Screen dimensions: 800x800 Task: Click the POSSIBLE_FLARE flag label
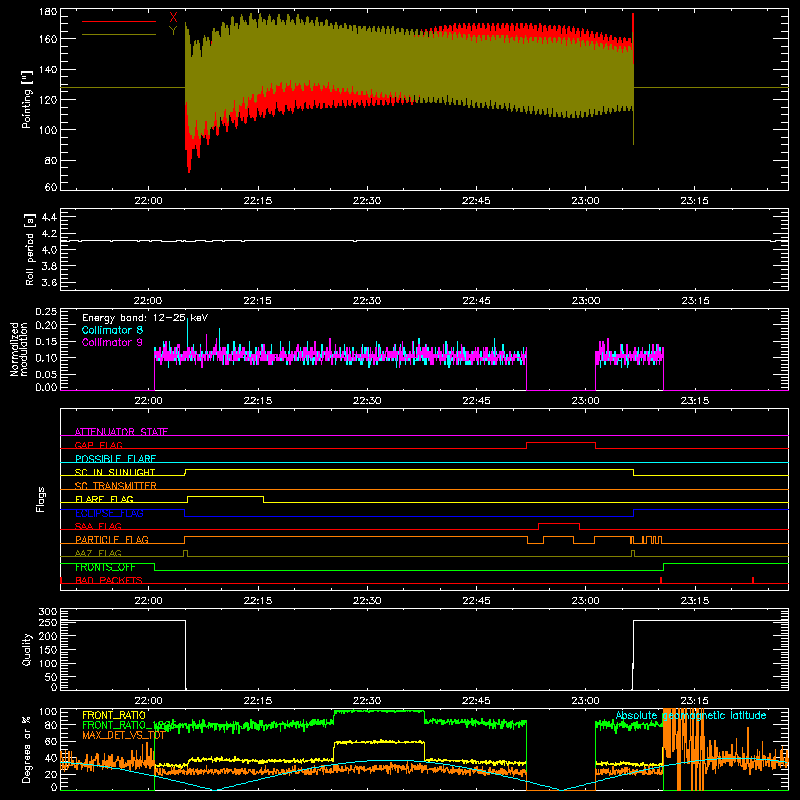115,459
